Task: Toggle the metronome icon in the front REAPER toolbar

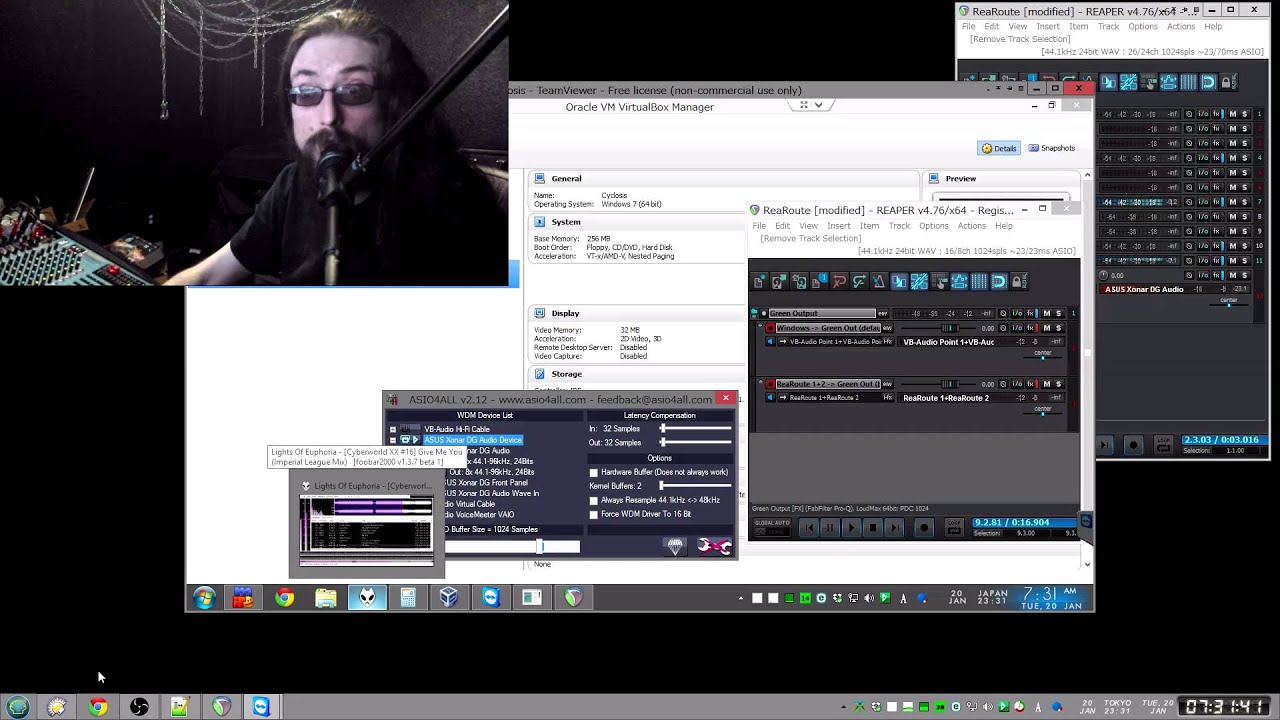Action: (879, 282)
